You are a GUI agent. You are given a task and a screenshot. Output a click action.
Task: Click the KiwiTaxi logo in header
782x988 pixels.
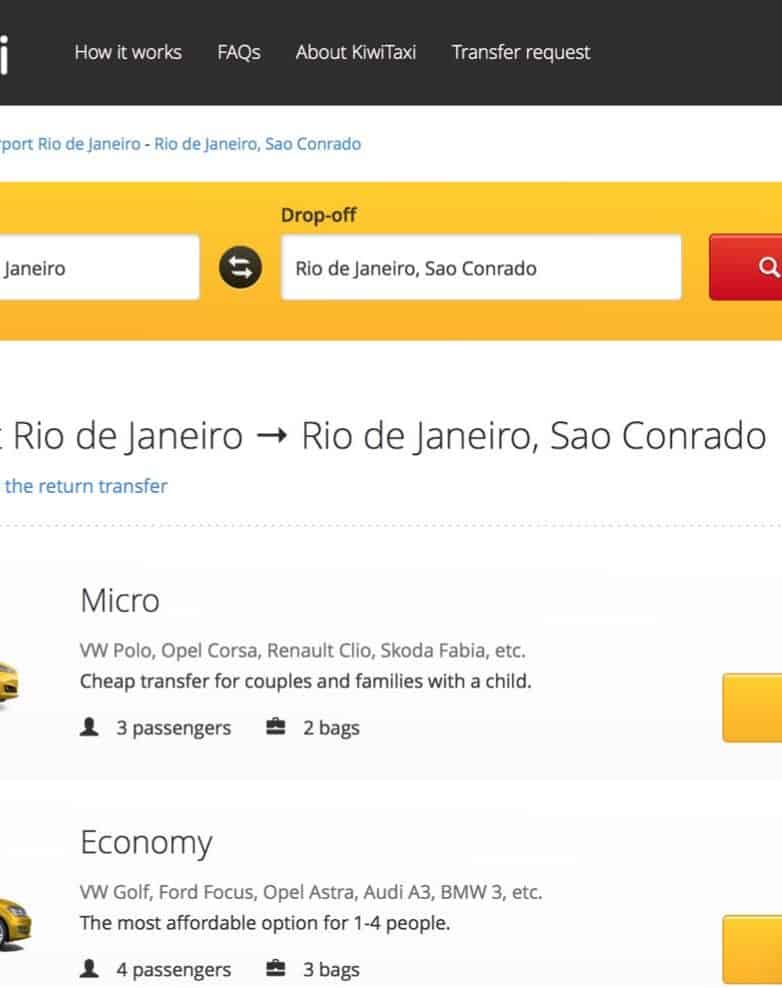4,52
